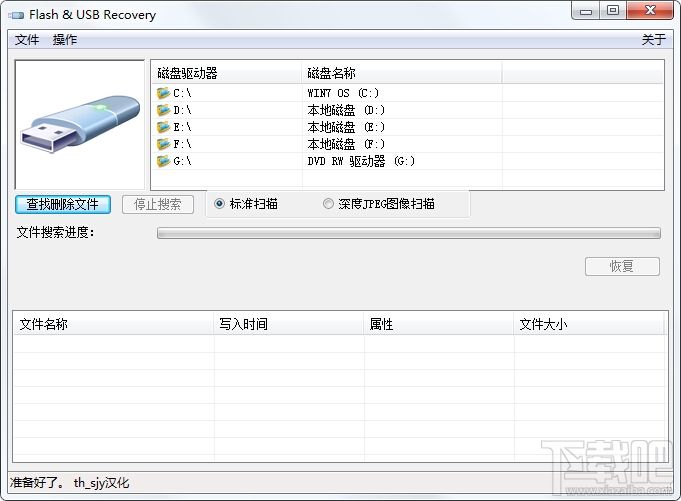Click the F:\ drive folder icon
This screenshot has height=501, width=681.
(x=163, y=144)
